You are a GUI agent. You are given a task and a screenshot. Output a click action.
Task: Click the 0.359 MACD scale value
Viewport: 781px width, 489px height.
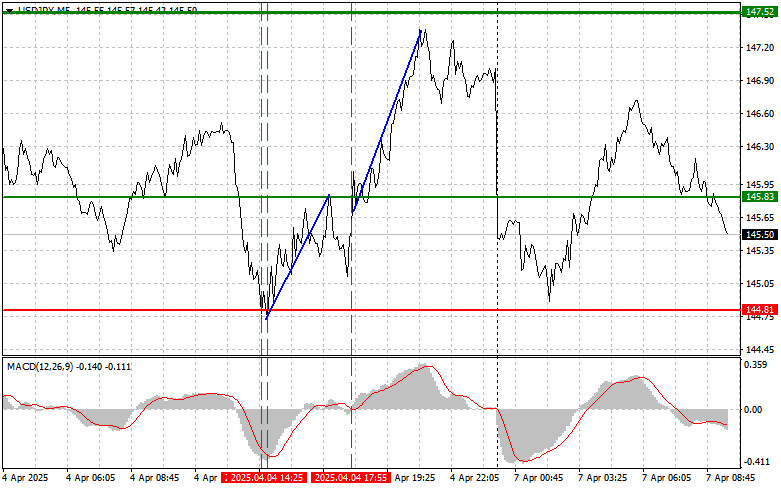pos(756,365)
